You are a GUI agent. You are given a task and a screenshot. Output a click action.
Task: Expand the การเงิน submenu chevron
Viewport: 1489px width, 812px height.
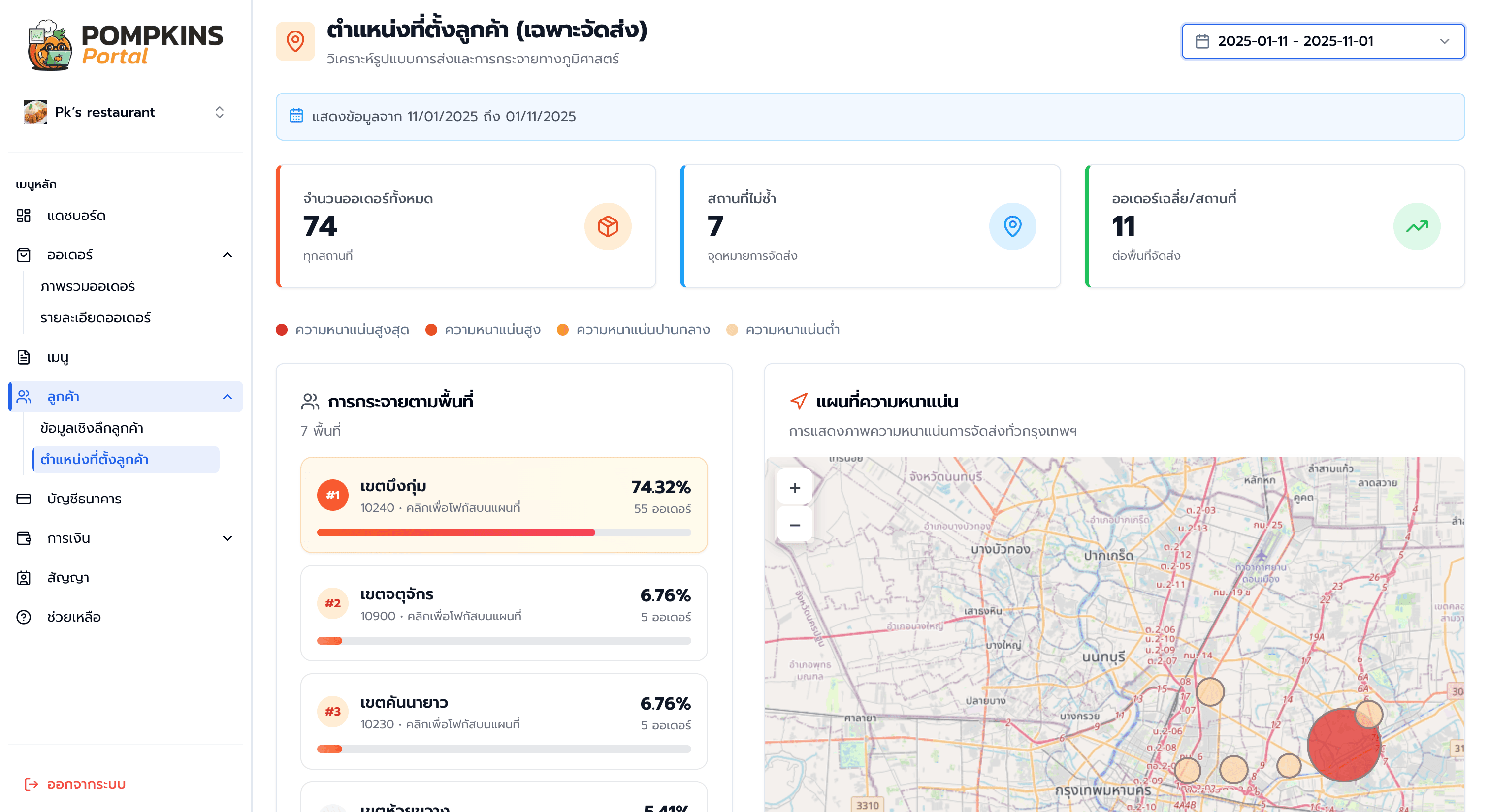tap(227, 538)
